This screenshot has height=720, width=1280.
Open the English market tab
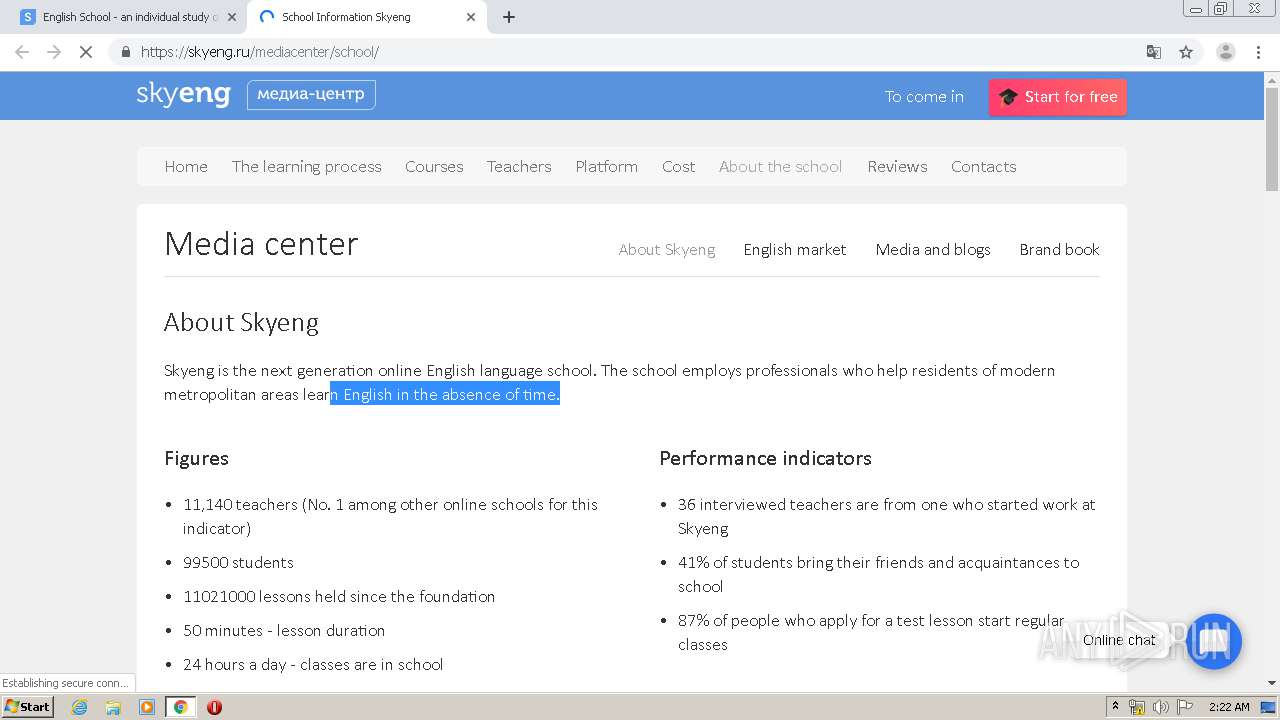[x=795, y=250]
